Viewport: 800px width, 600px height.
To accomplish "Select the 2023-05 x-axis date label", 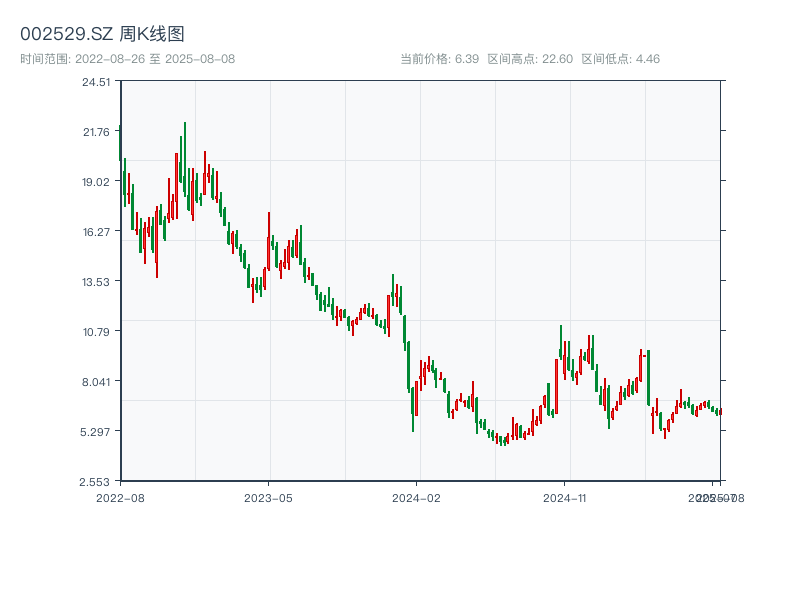I will coord(268,497).
